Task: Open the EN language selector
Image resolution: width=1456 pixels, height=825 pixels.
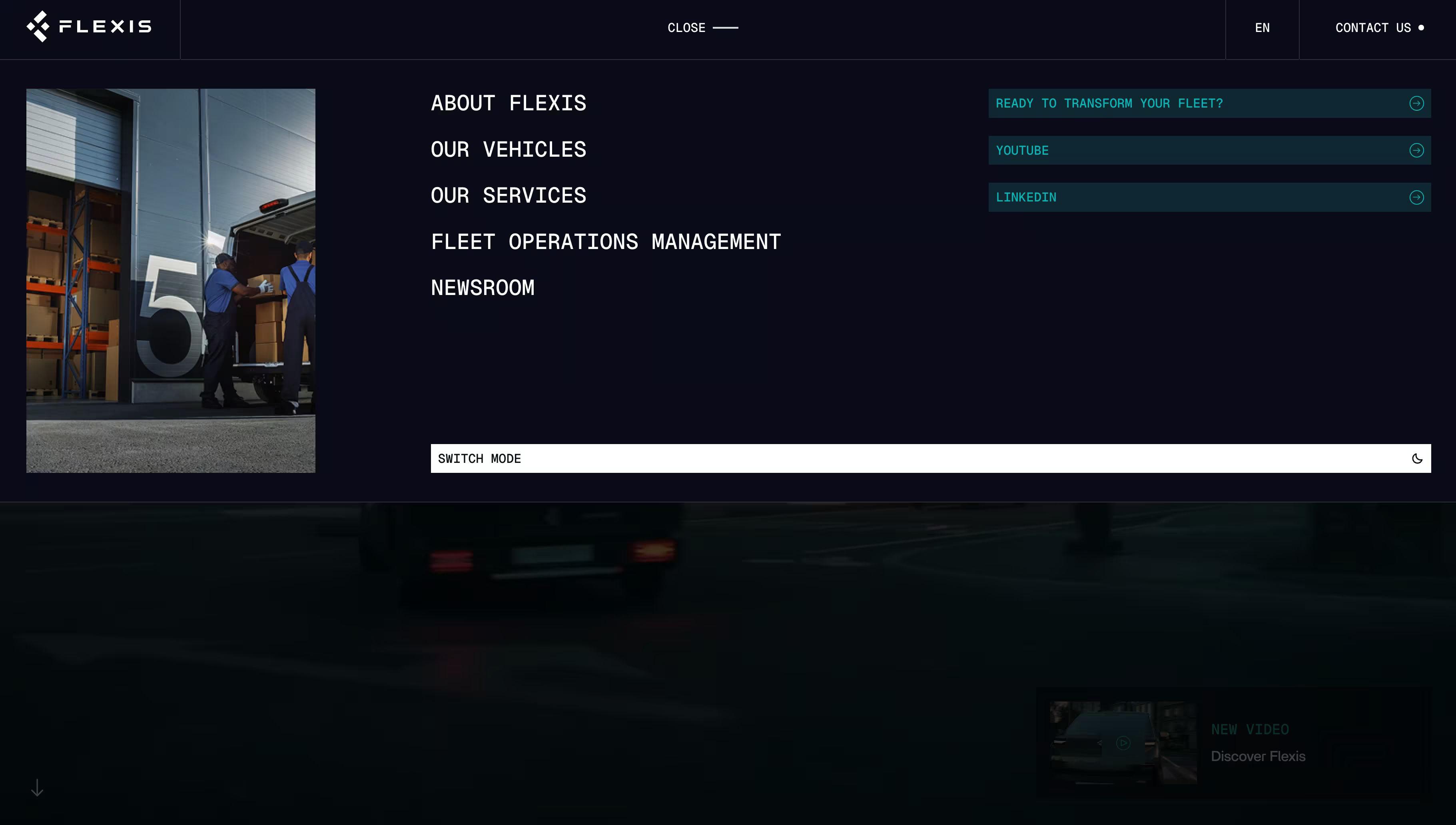Action: click(x=1262, y=28)
